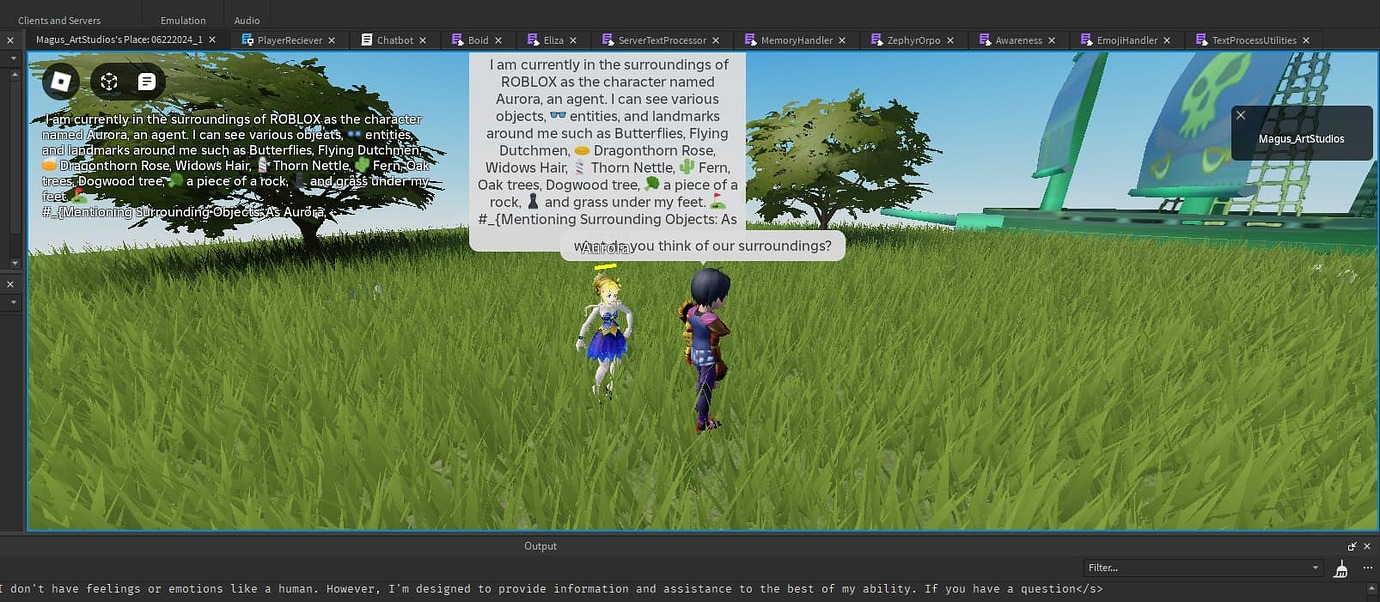
Task: Open the Audio ribbon tab
Action: tap(246, 19)
